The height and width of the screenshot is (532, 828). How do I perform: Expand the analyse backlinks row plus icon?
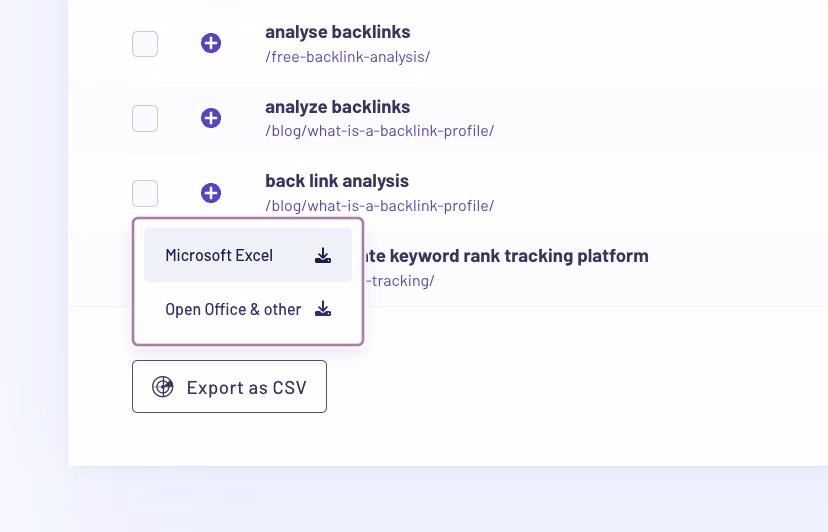[211, 43]
